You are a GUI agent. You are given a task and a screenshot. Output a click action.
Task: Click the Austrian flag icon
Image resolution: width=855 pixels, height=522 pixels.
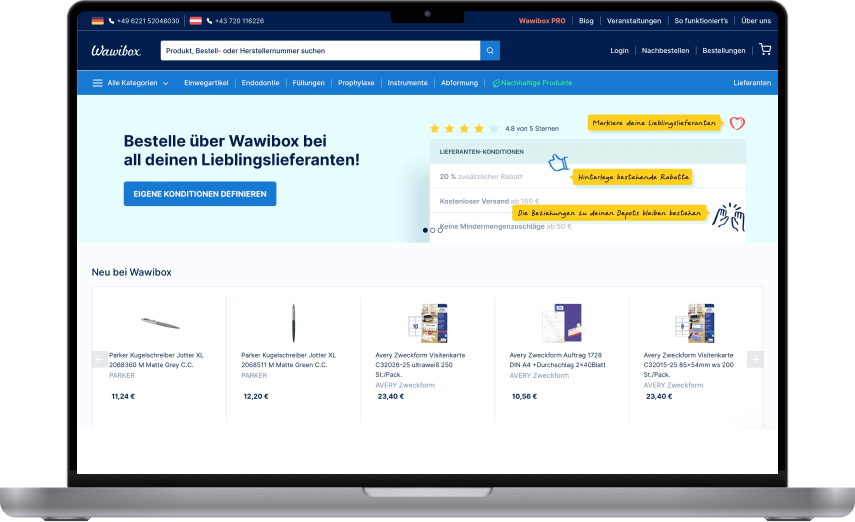(196, 21)
